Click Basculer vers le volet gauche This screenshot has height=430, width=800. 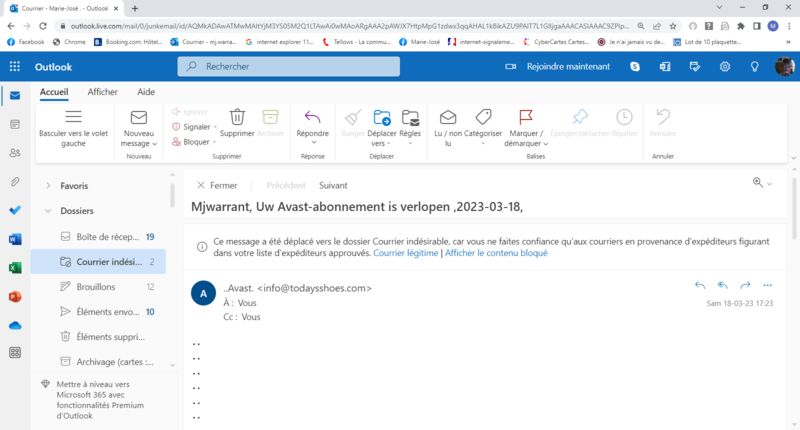pos(73,128)
